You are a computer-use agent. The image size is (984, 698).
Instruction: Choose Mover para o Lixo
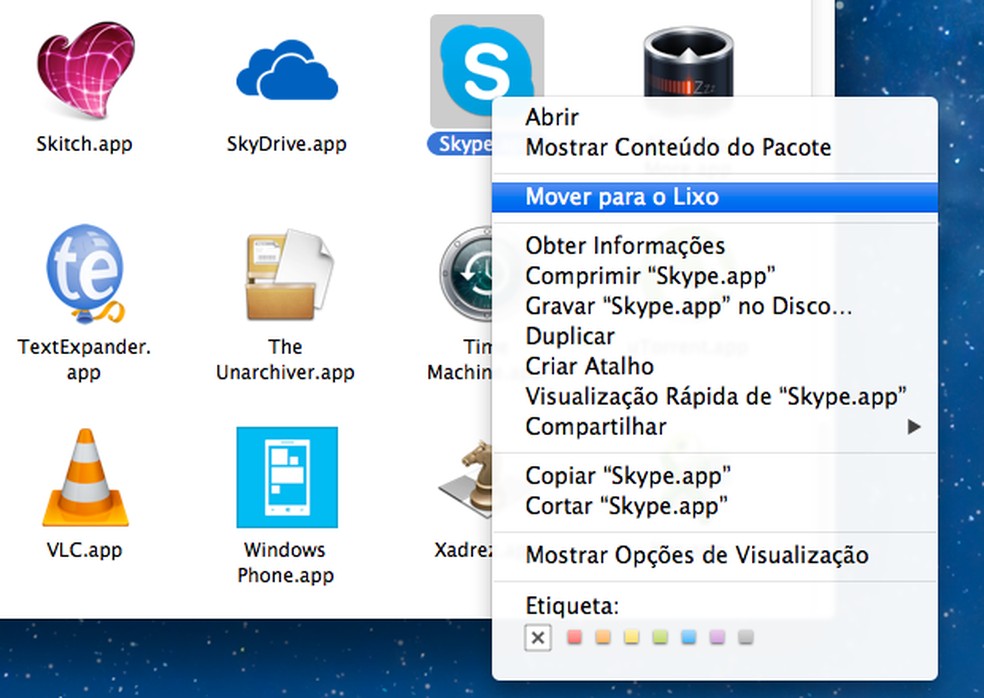pos(715,197)
